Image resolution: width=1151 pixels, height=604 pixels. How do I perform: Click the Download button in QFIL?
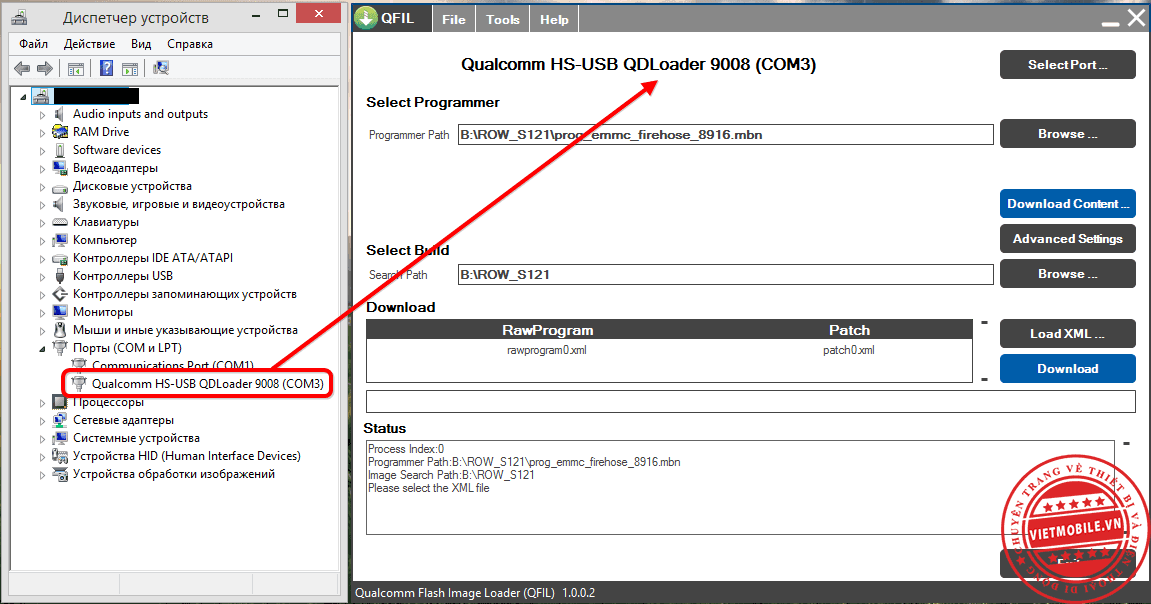click(x=1067, y=368)
